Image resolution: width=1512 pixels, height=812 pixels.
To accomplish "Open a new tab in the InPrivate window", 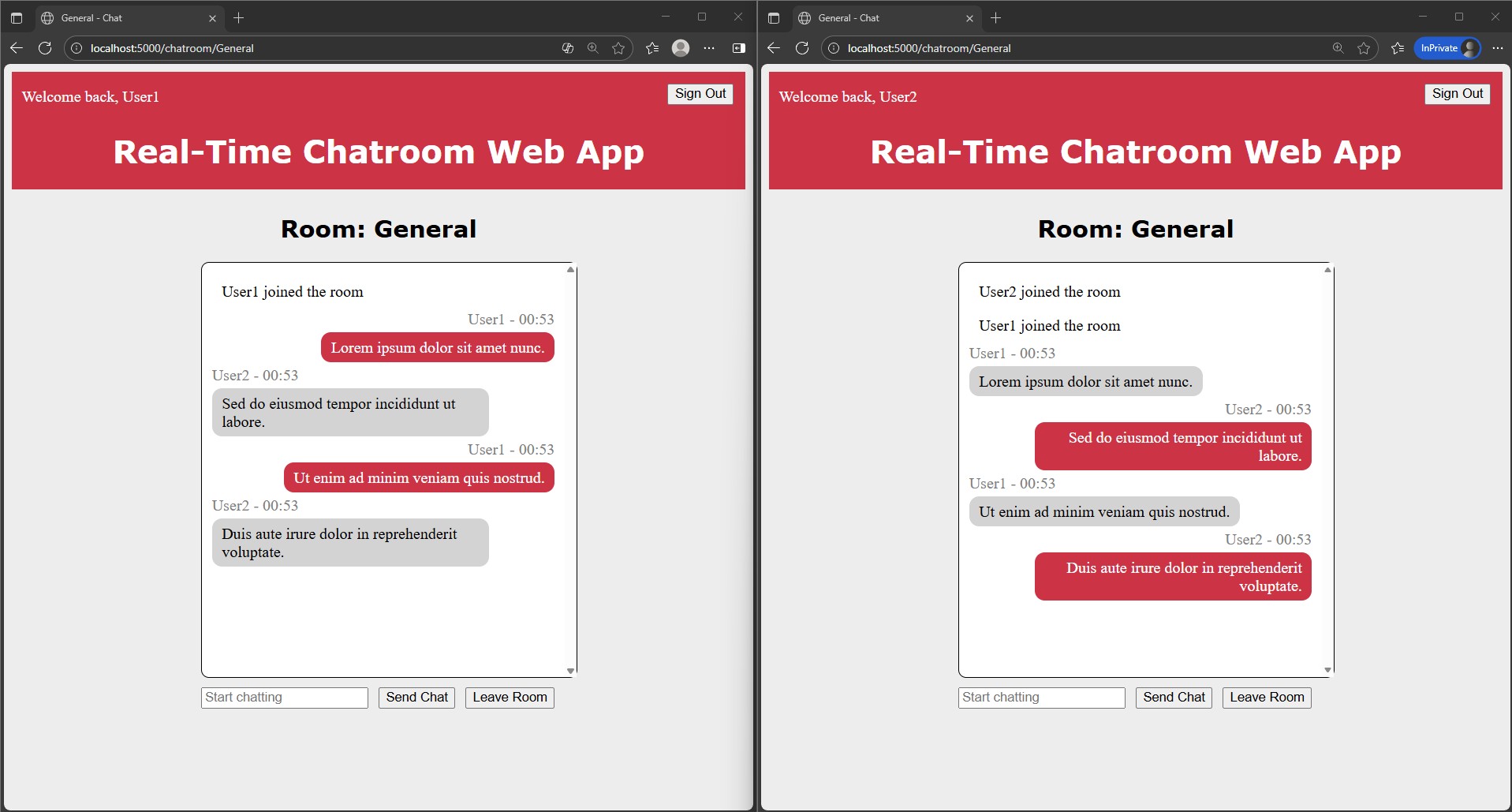I will [996, 17].
